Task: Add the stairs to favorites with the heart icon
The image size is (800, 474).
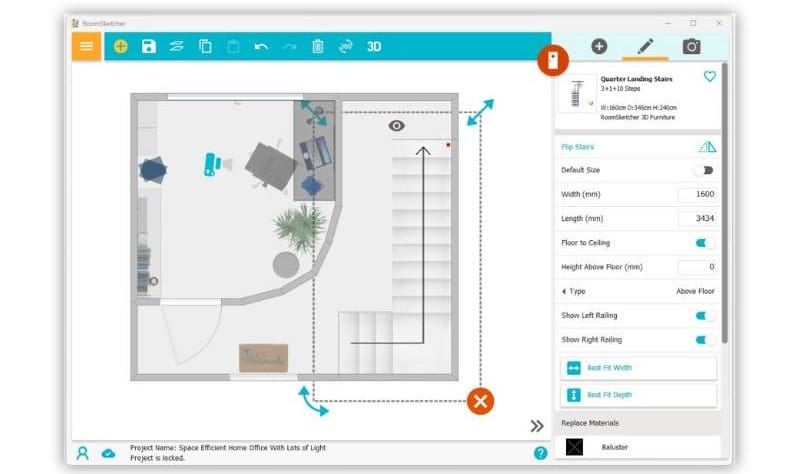Action: click(710, 77)
